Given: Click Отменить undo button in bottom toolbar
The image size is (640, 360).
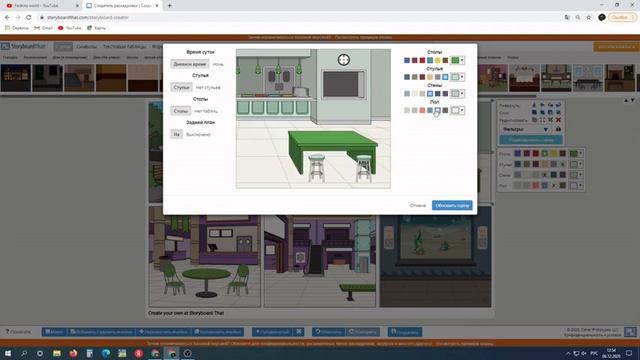Looking at the screenshot, I should (x=329, y=332).
